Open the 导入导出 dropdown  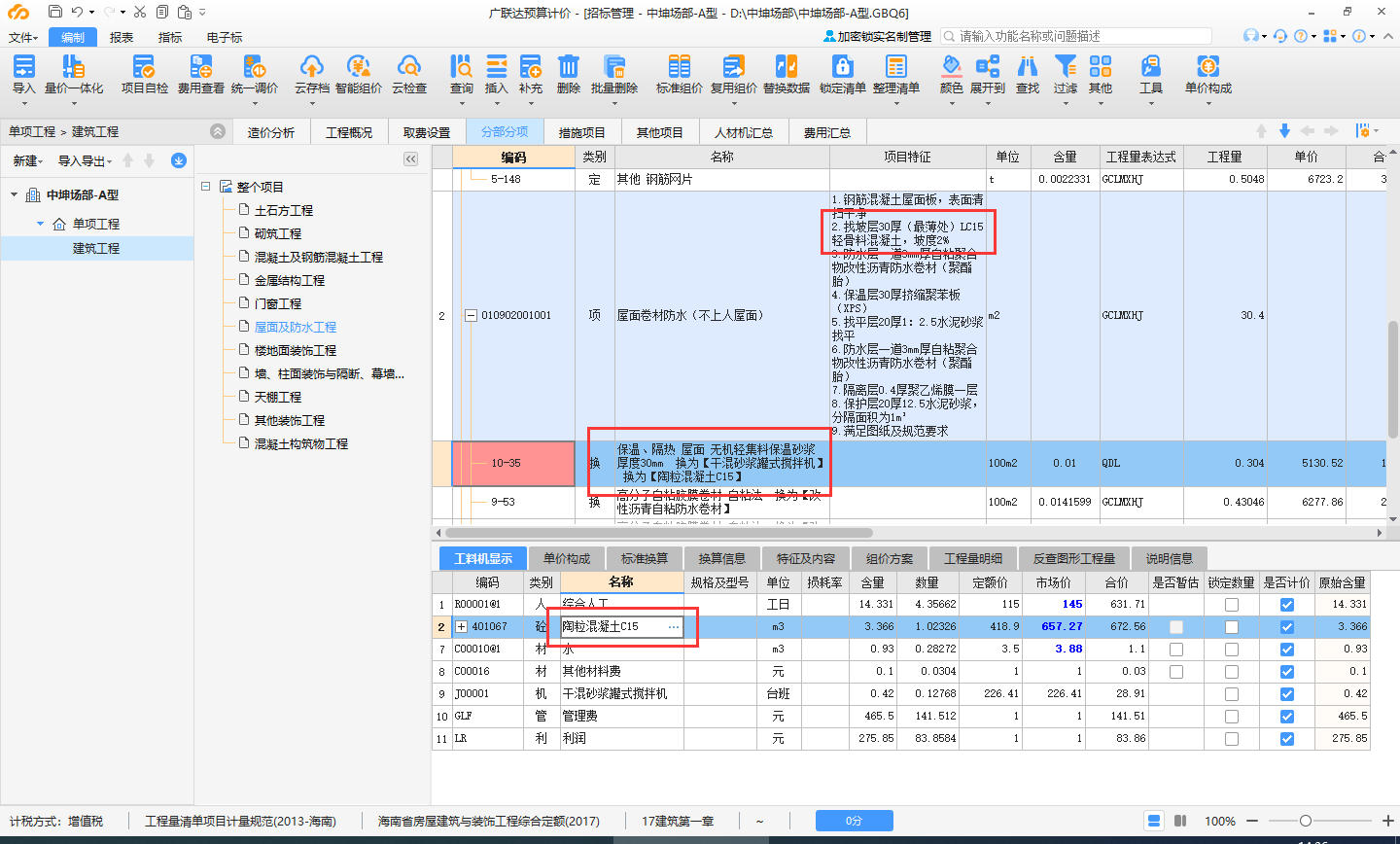click(85, 160)
